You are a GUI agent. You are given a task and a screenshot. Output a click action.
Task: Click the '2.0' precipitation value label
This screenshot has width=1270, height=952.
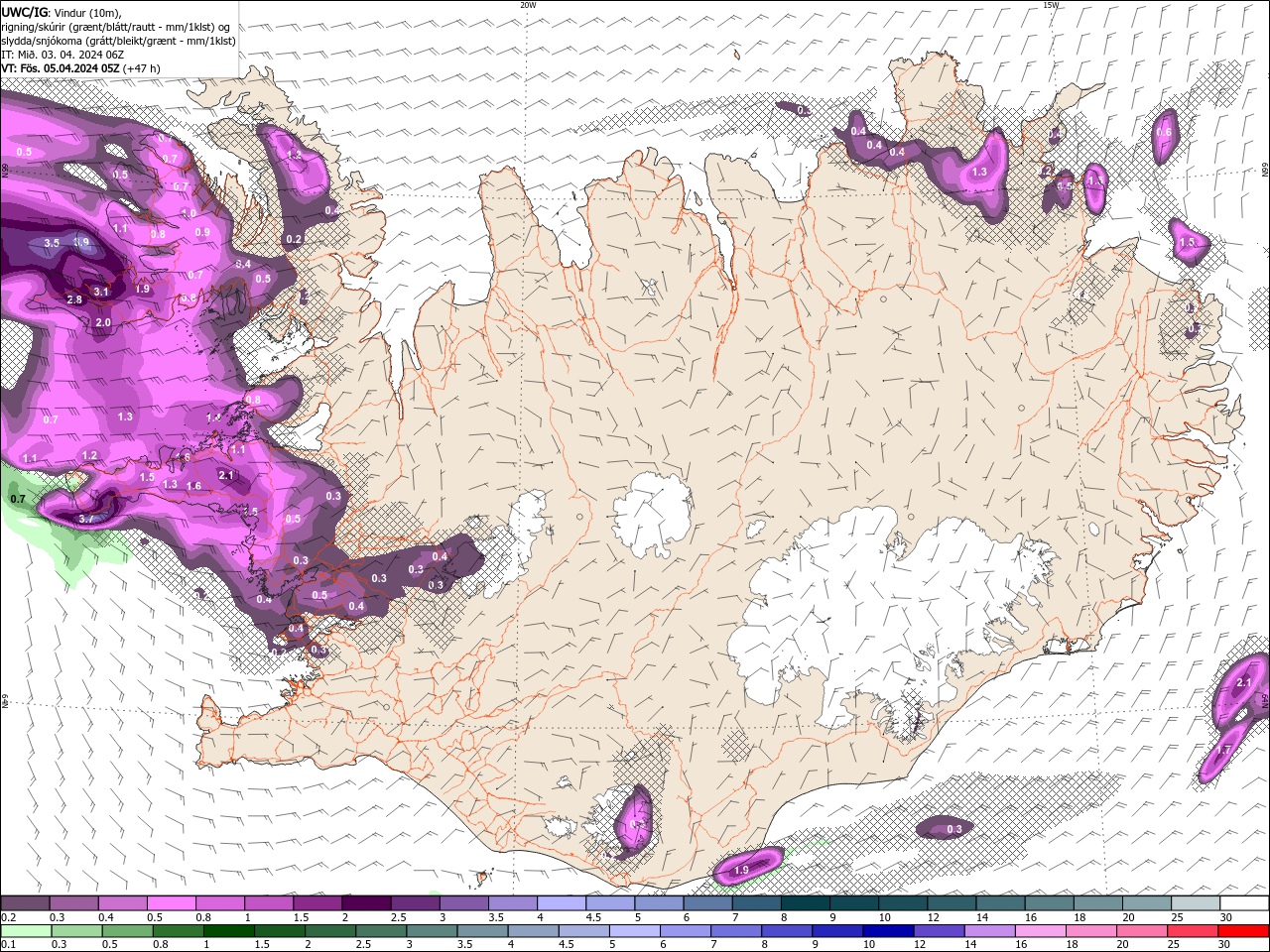click(x=103, y=323)
